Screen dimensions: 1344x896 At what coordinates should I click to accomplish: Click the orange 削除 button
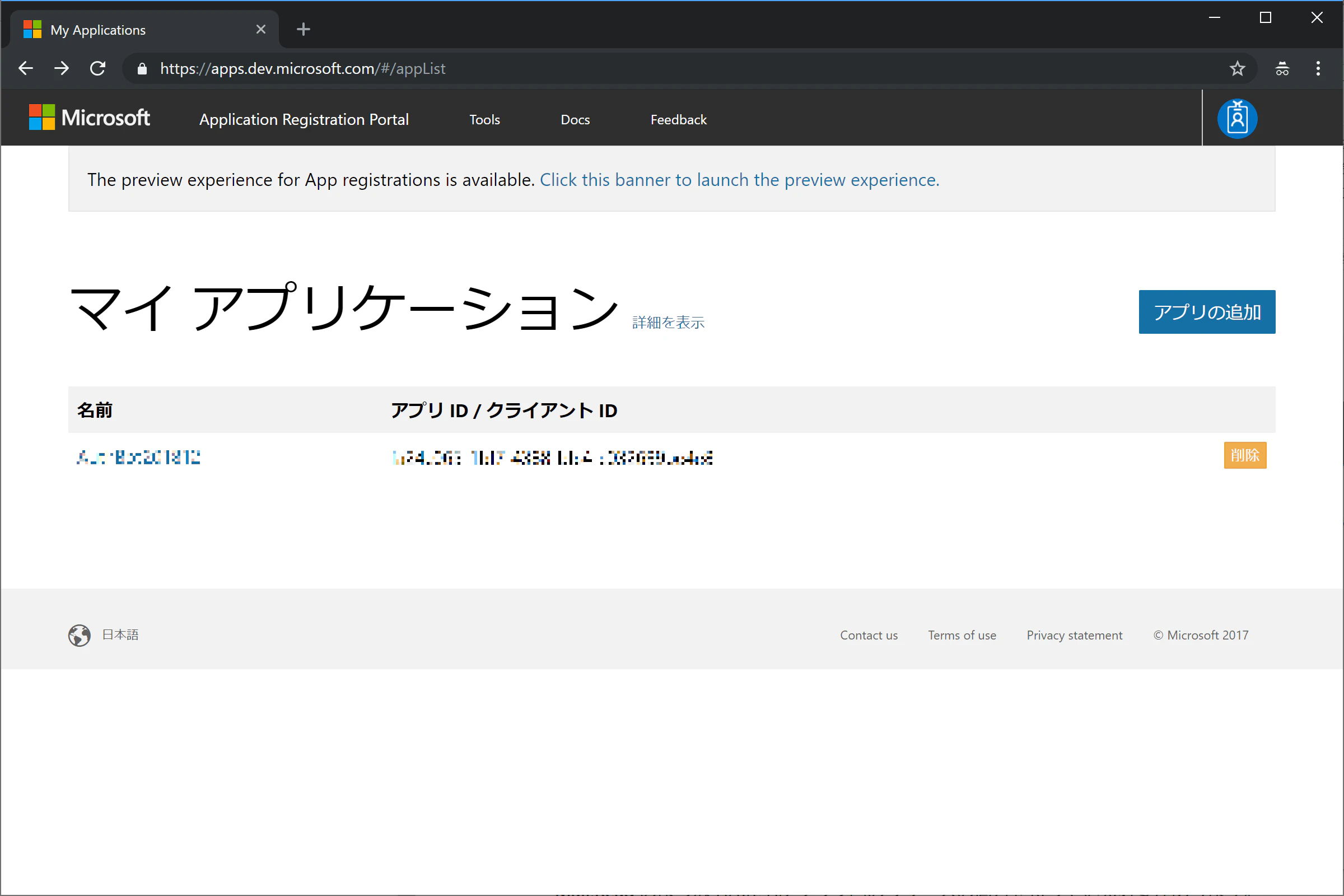[x=1245, y=455]
